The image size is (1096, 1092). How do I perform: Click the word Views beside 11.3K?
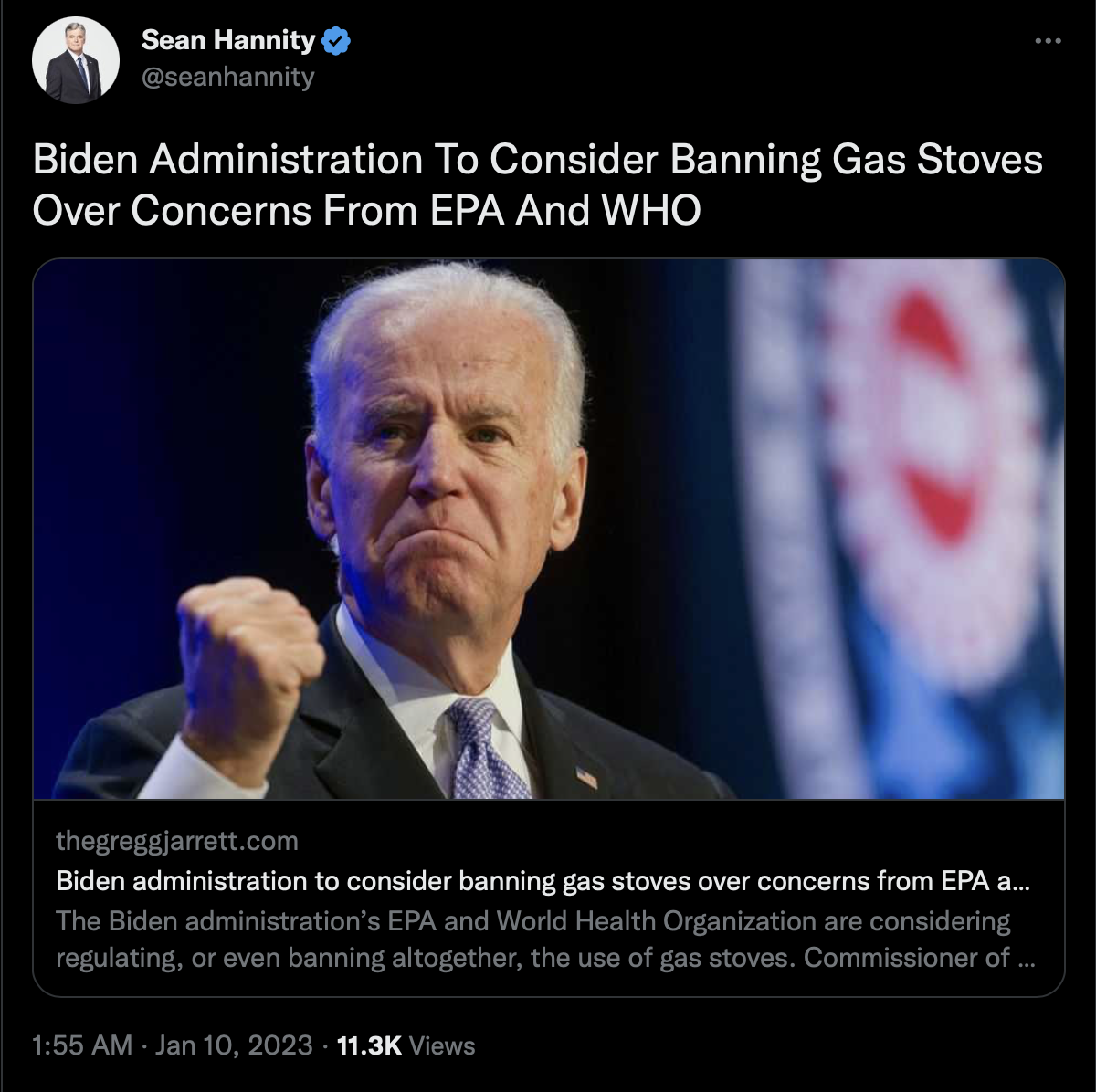(442, 1045)
